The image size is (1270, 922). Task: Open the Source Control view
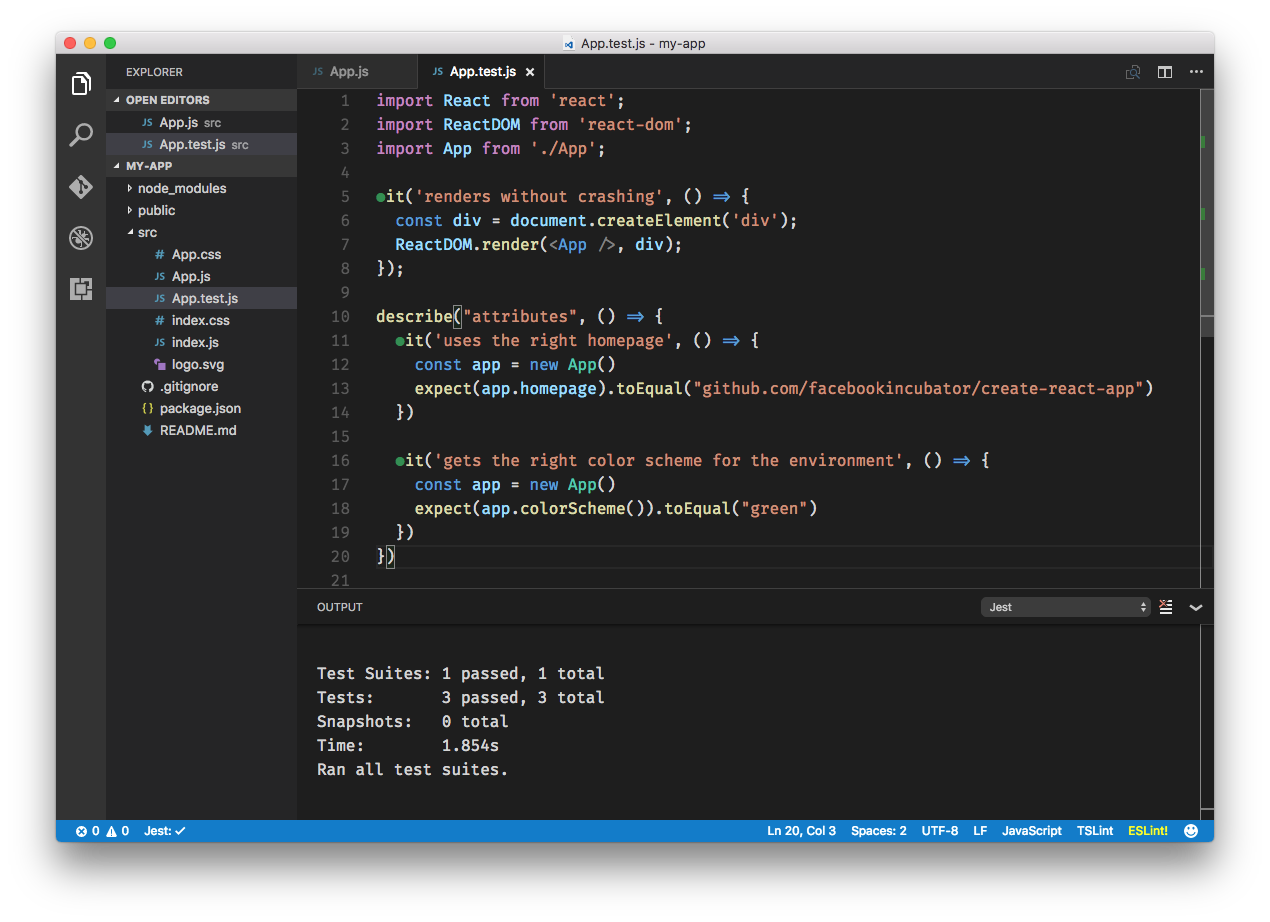[x=80, y=187]
